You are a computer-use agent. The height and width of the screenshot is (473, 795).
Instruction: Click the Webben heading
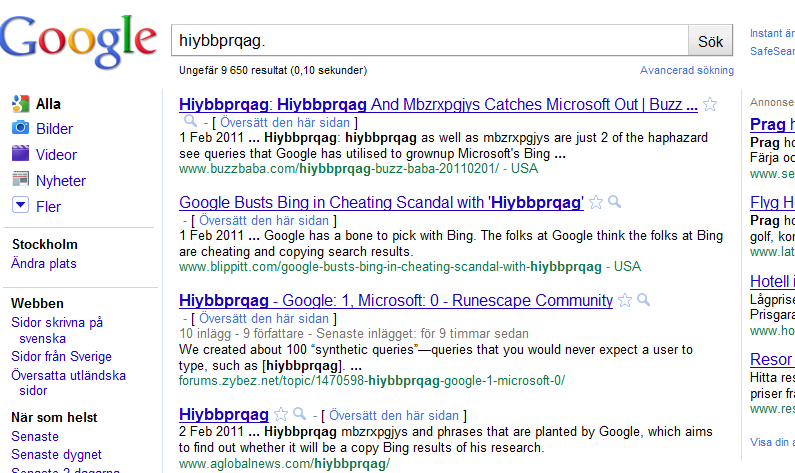coord(38,303)
